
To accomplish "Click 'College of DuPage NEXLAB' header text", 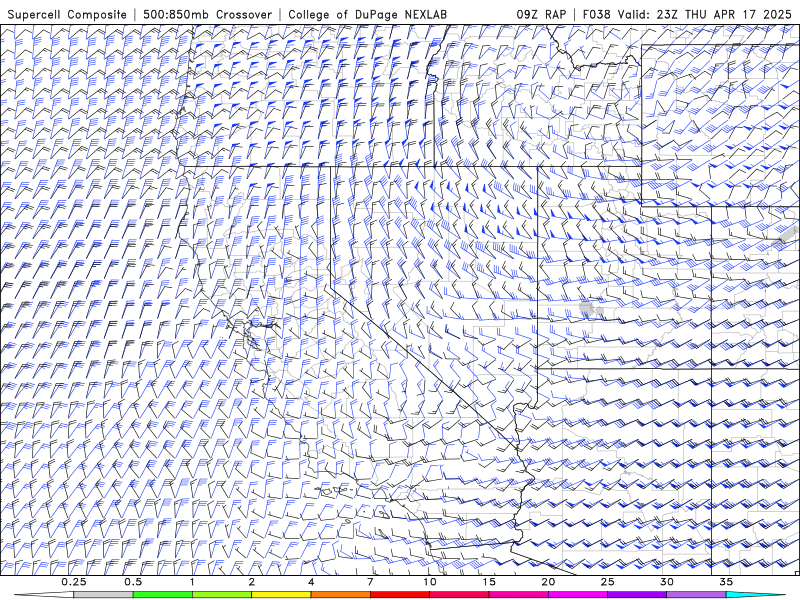I will pyautogui.click(x=367, y=14).
